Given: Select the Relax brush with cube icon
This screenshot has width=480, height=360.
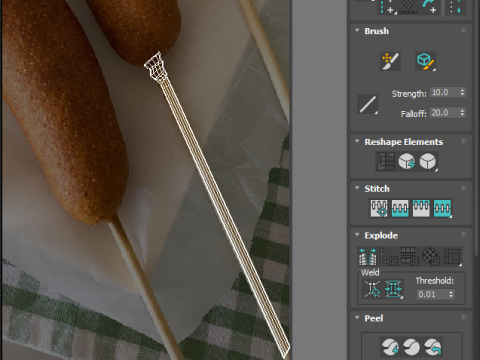Looking at the screenshot, I should pos(425,61).
